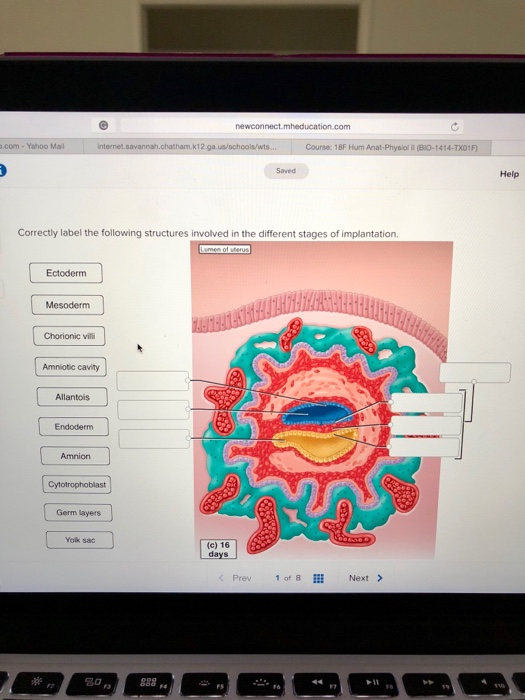Select the Mesoderm label
The image size is (525, 700).
[x=68, y=305]
